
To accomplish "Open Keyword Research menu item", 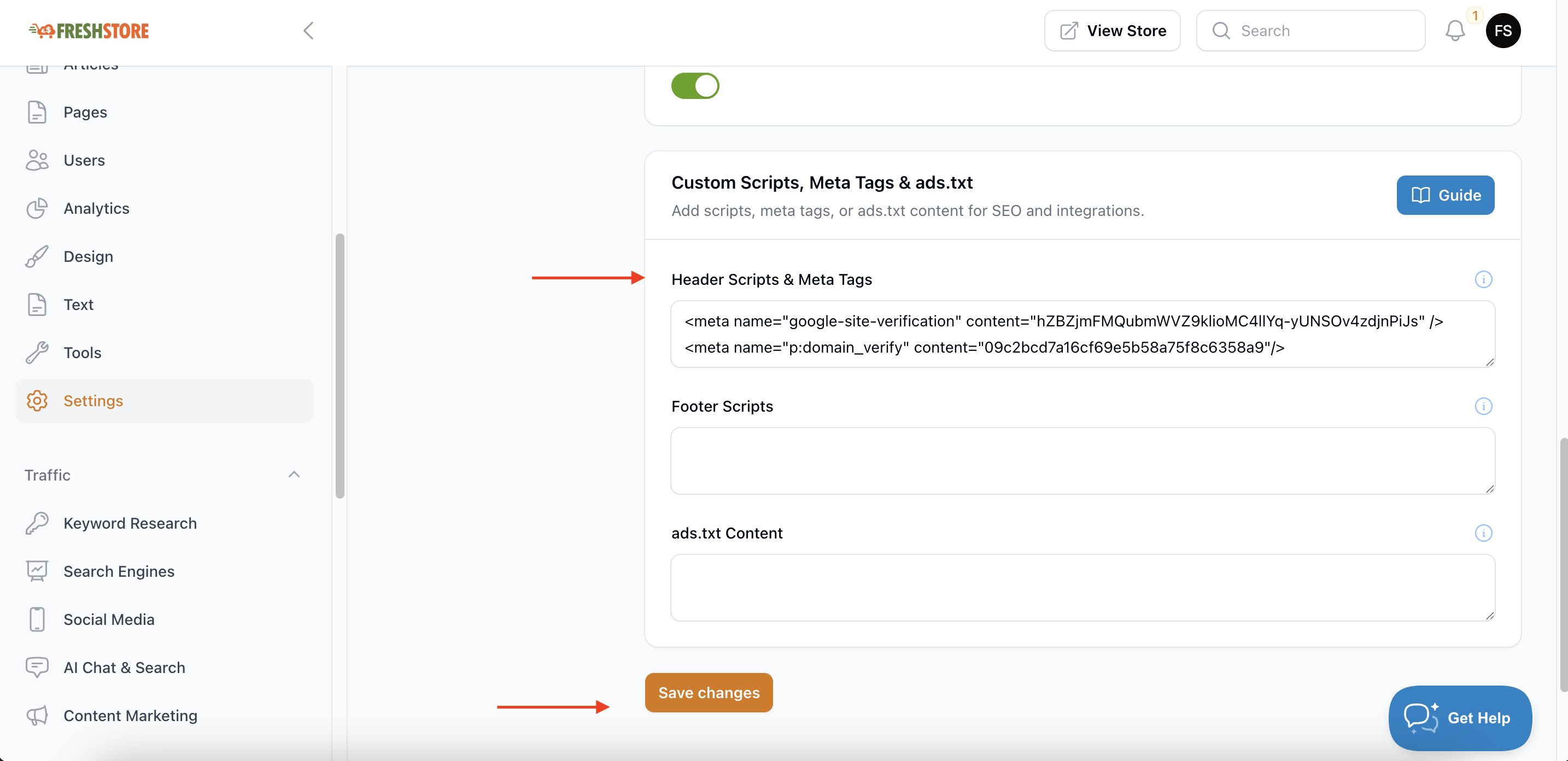I will (x=130, y=524).
